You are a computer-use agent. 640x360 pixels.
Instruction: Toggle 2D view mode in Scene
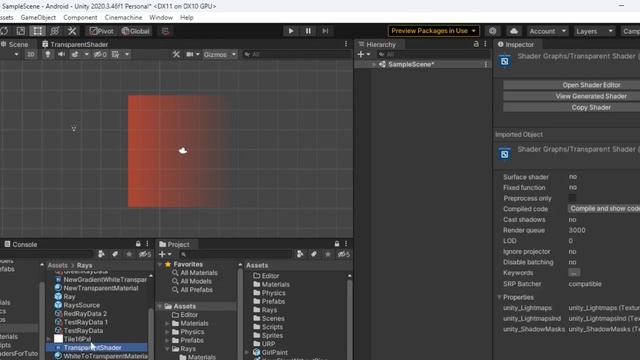coord(31,54)
